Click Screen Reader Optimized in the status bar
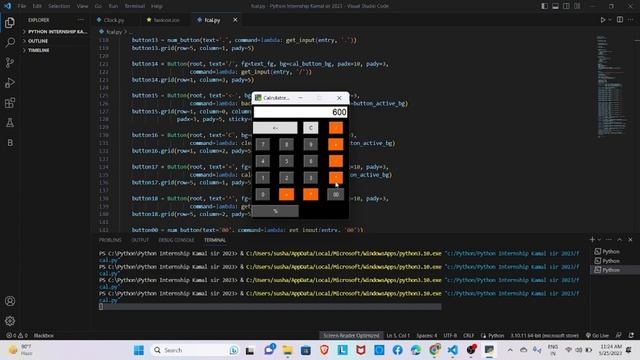640x360 pixels. click(x=351, y=336)
